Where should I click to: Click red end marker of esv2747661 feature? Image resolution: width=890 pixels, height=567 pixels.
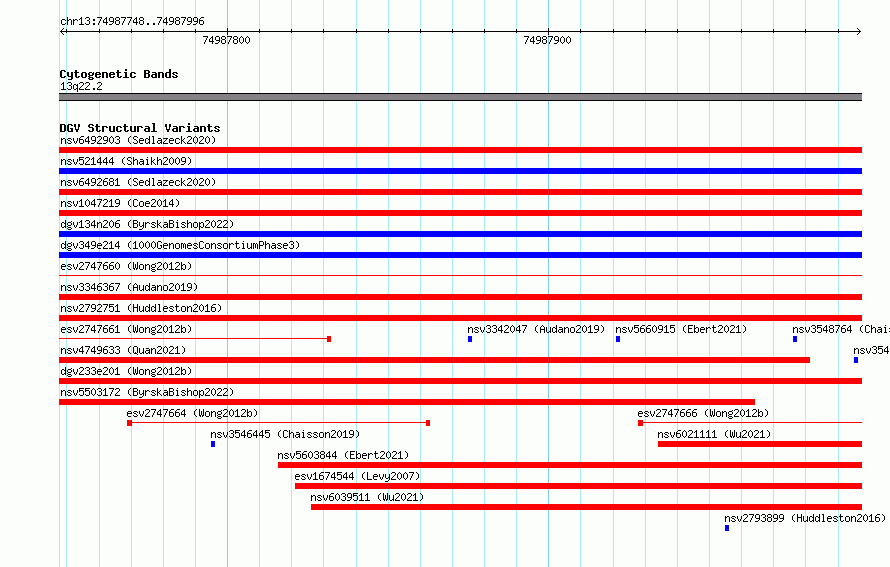click(x=329, y=339)
